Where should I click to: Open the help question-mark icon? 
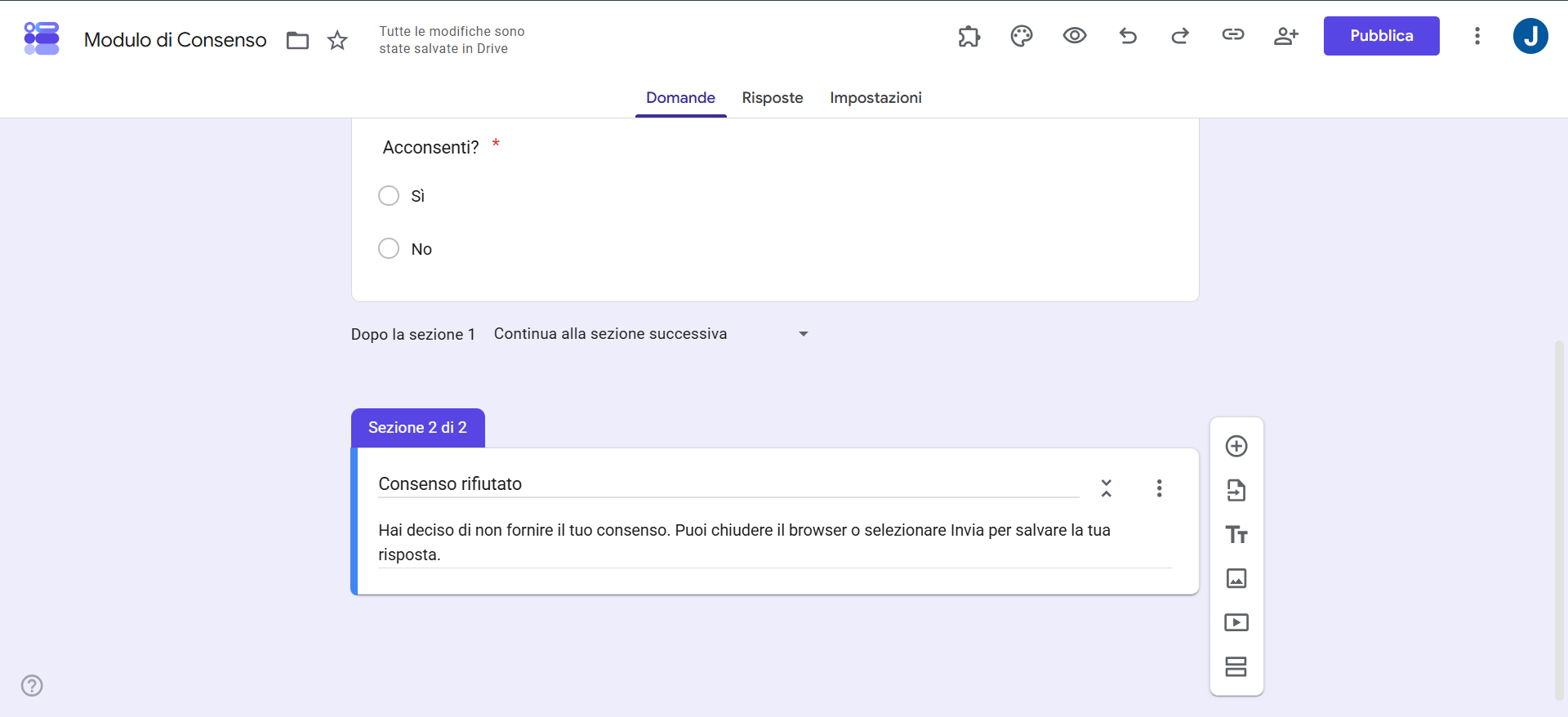(32, 685)
